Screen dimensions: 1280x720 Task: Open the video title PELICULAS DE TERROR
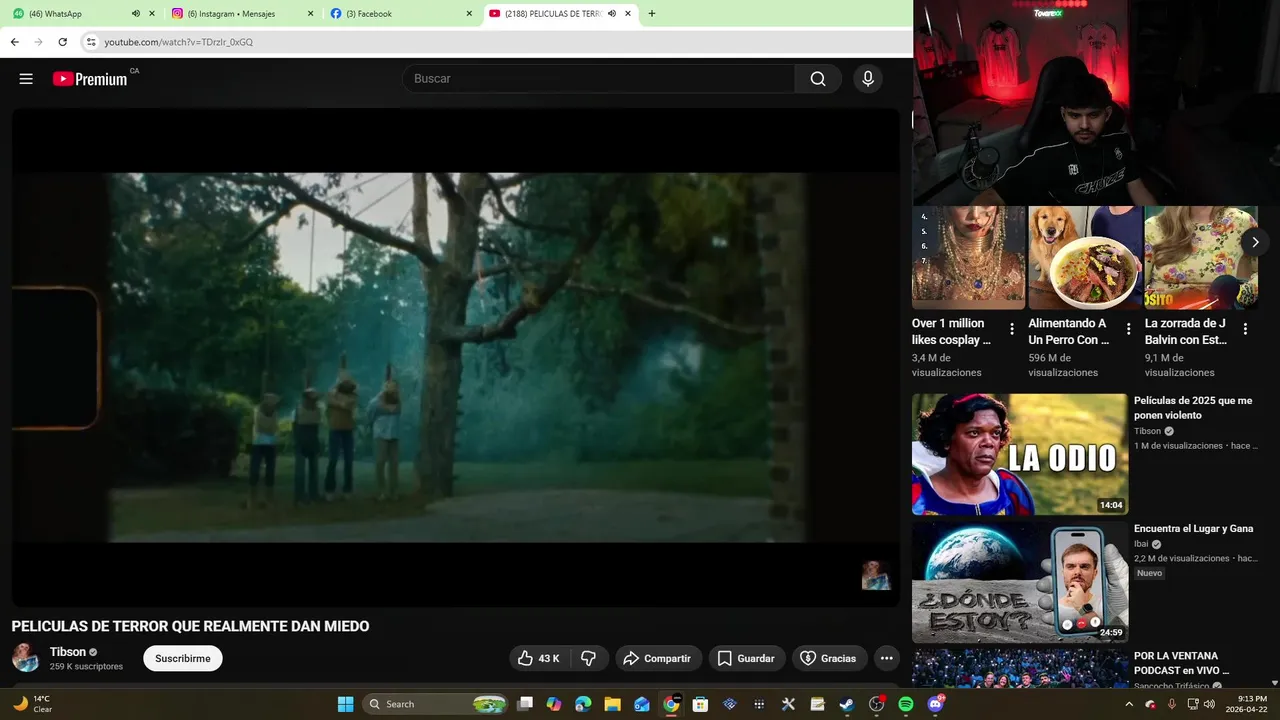(x=190, y=626)
